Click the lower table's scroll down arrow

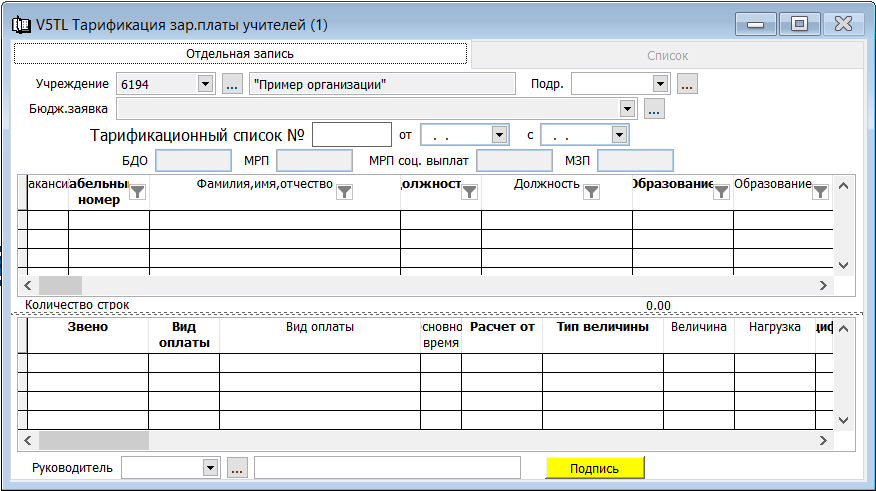coord(842,420)
